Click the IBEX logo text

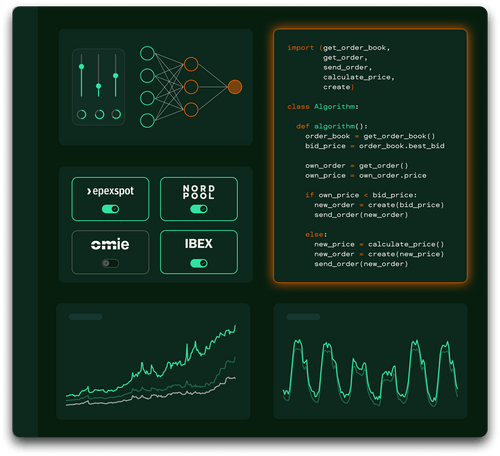click(199, 244)
